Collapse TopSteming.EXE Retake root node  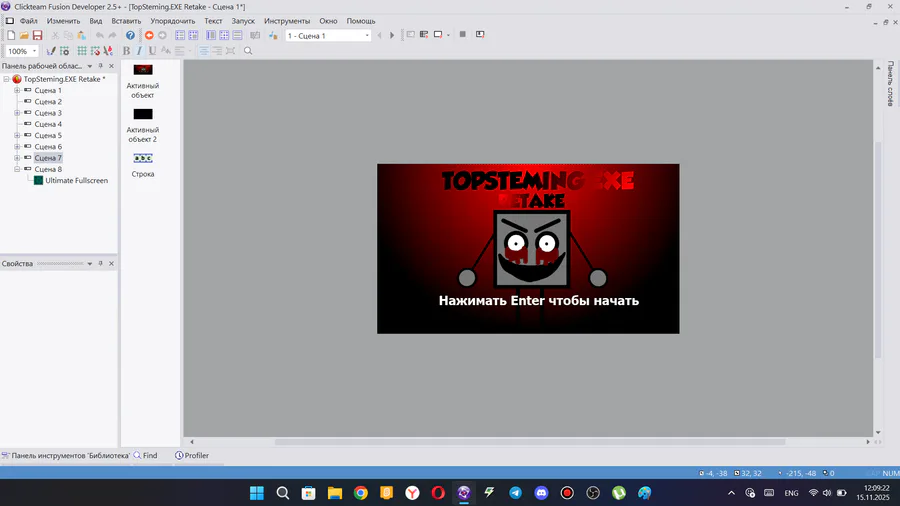pyautogui.click(x=6, y=79)
